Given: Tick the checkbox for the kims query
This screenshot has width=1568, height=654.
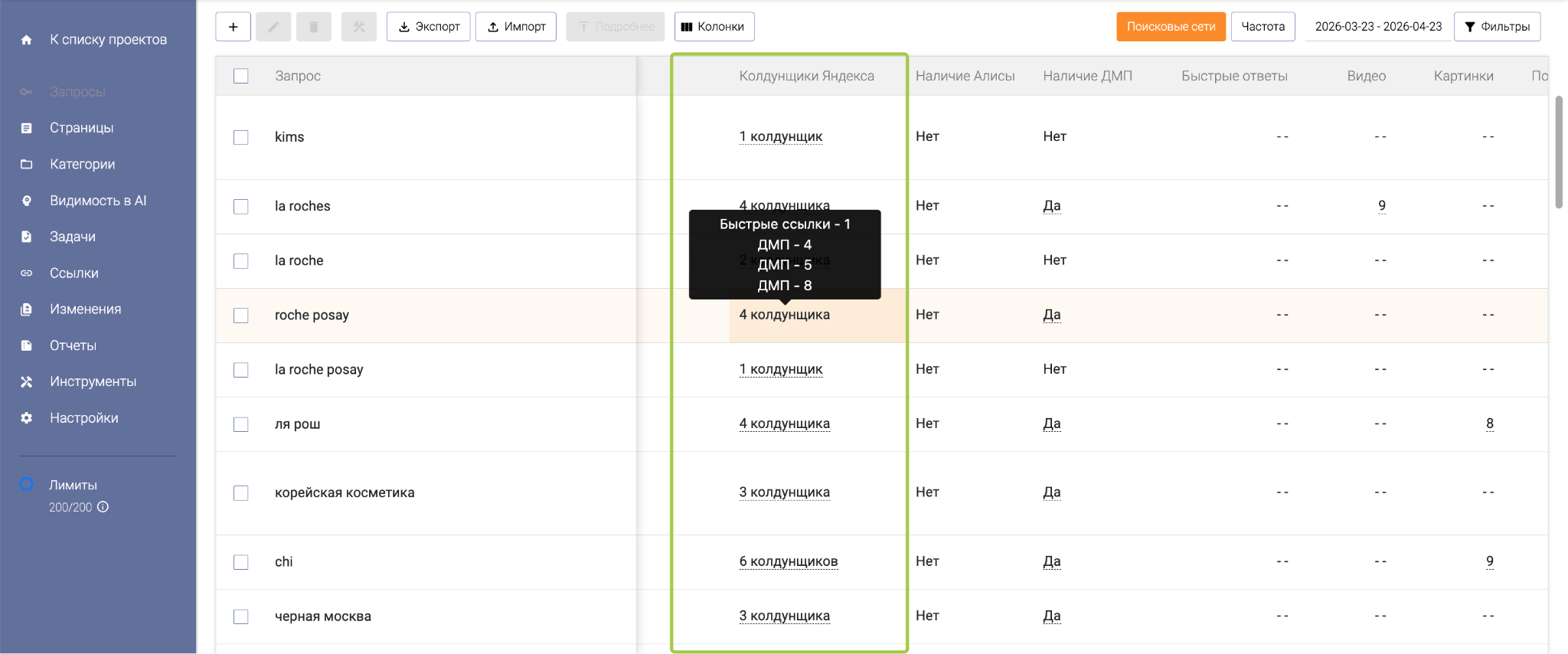Looking at the screenshot, I should pyautogui.click(x=241, y=138).
